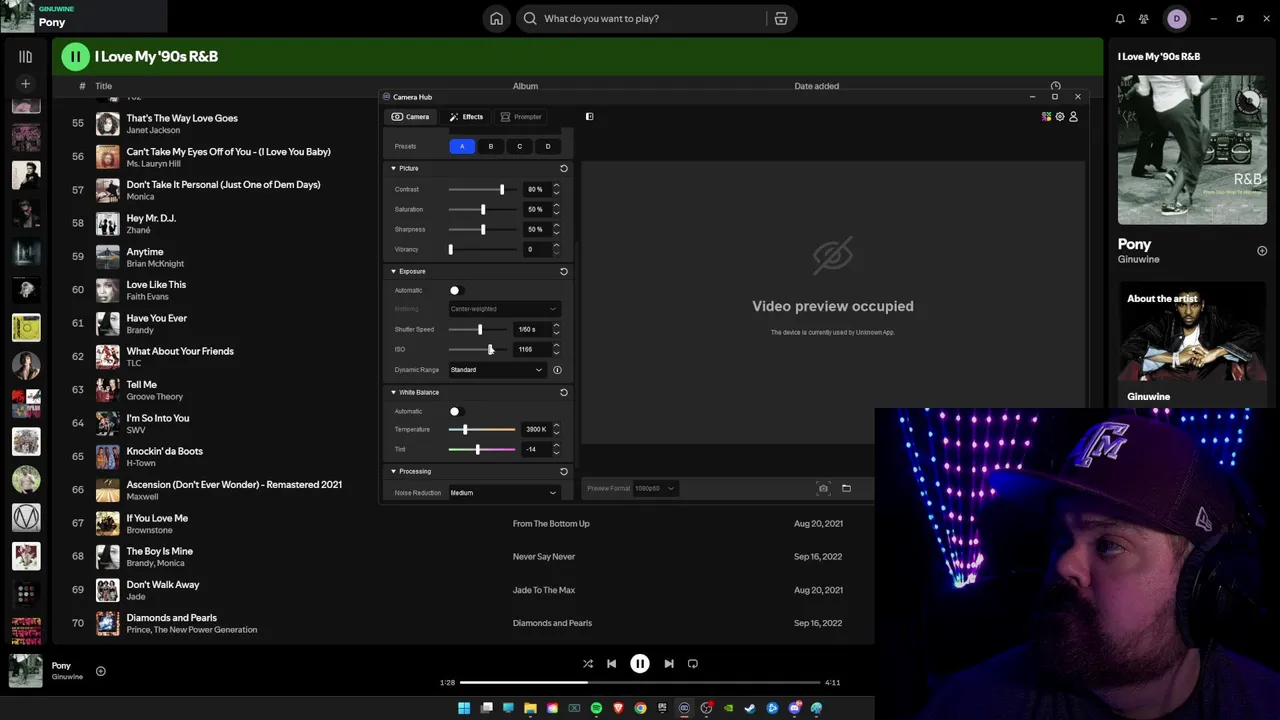This screenshot has height=720, width=1280.
Task: Switch to Camera tab in Camera Hub
Action: click(x=411, y=117)
